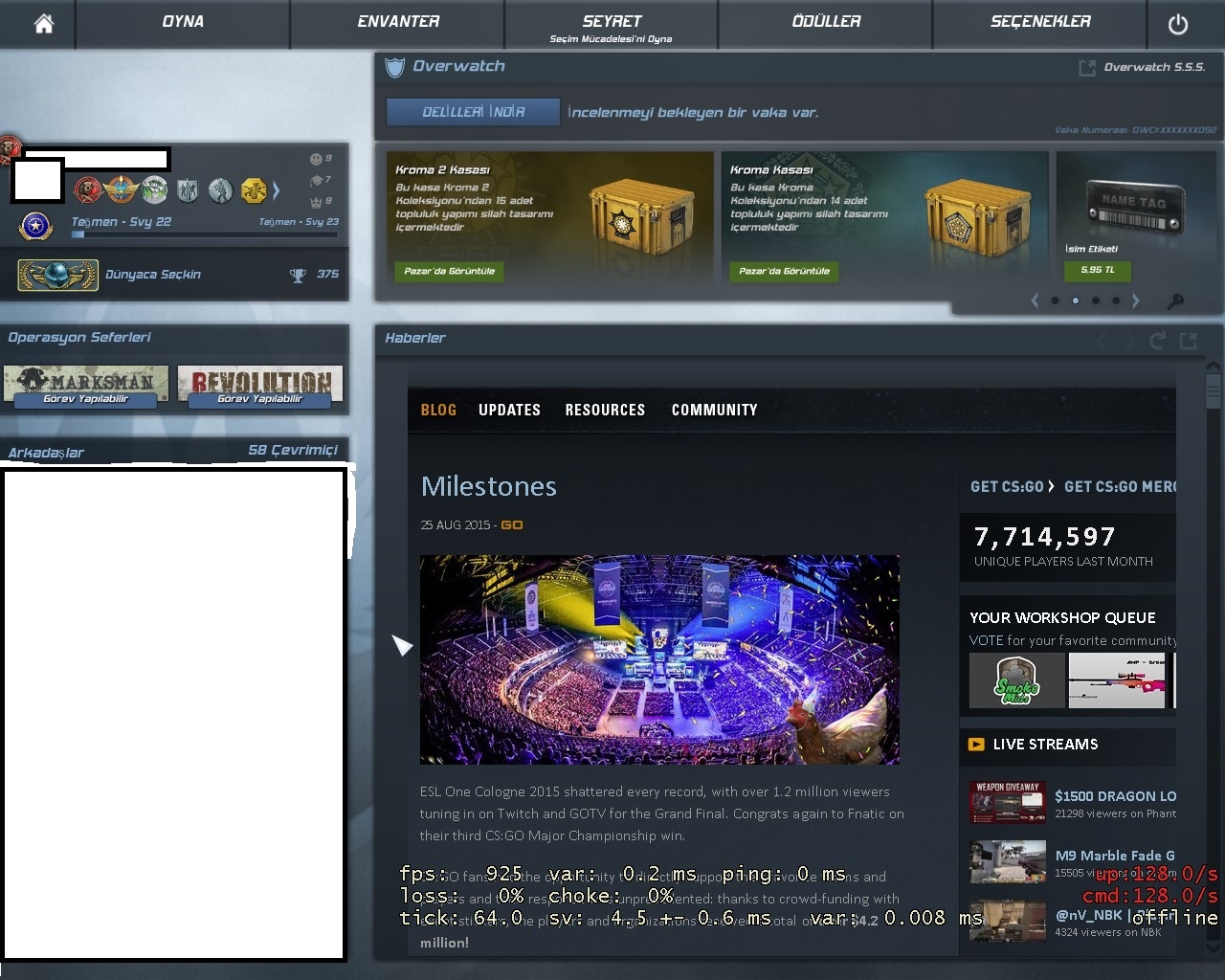
Task: Go forward in the Haberler panel
Action: (1129, 340)
